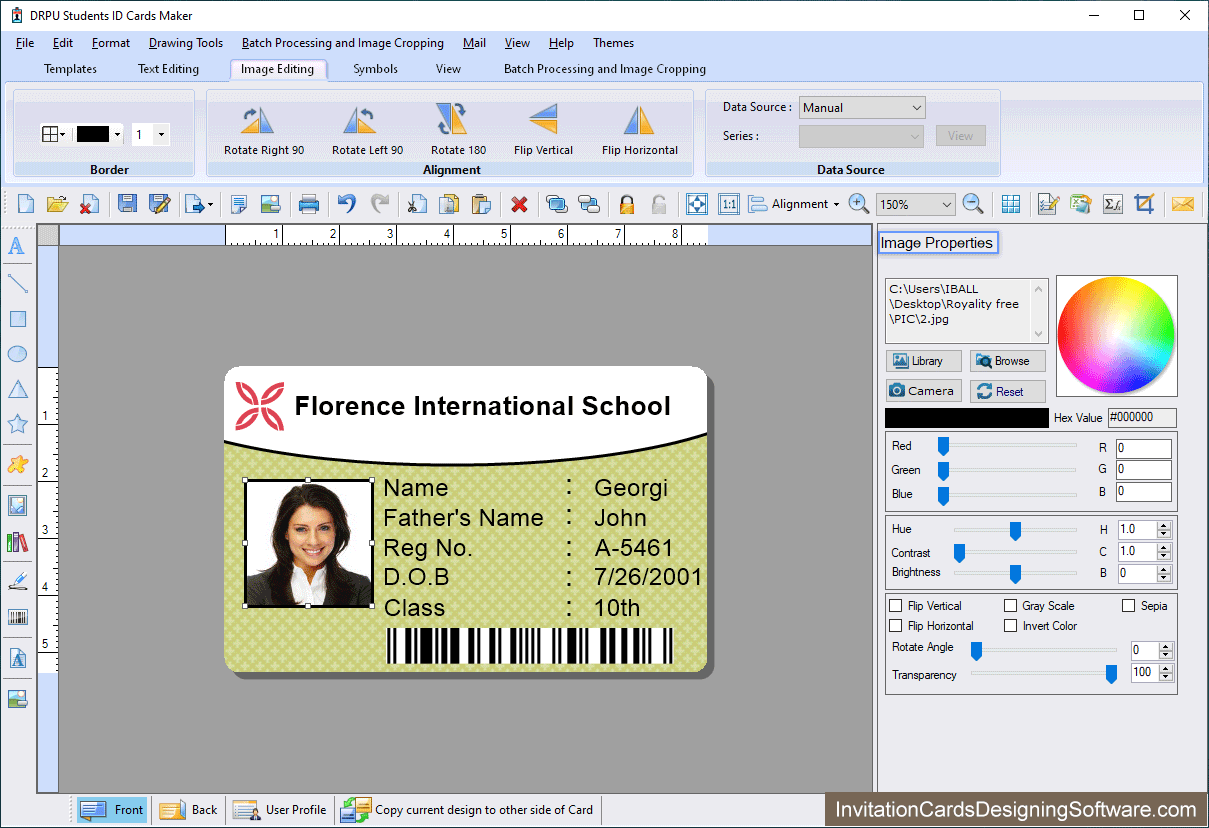
Task: Activate the zoom in magnifier icon
Action: click(858, 203)
